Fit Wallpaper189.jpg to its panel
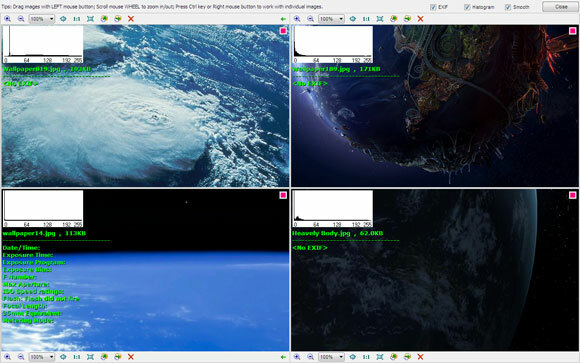580x363 pixels. [380, 19]
